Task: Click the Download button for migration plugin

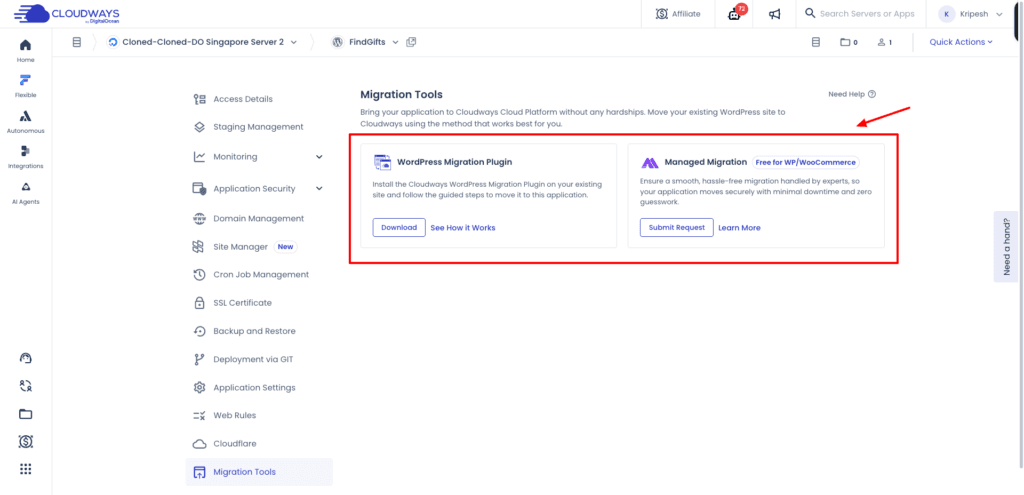Action: (x=399, y=228)
